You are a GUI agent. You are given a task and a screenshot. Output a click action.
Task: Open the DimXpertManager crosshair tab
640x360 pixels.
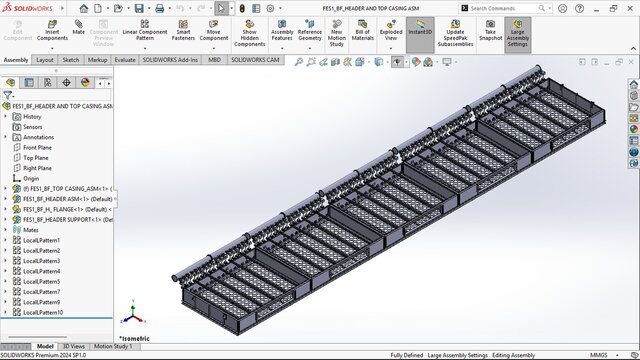(x=67, y=82)
